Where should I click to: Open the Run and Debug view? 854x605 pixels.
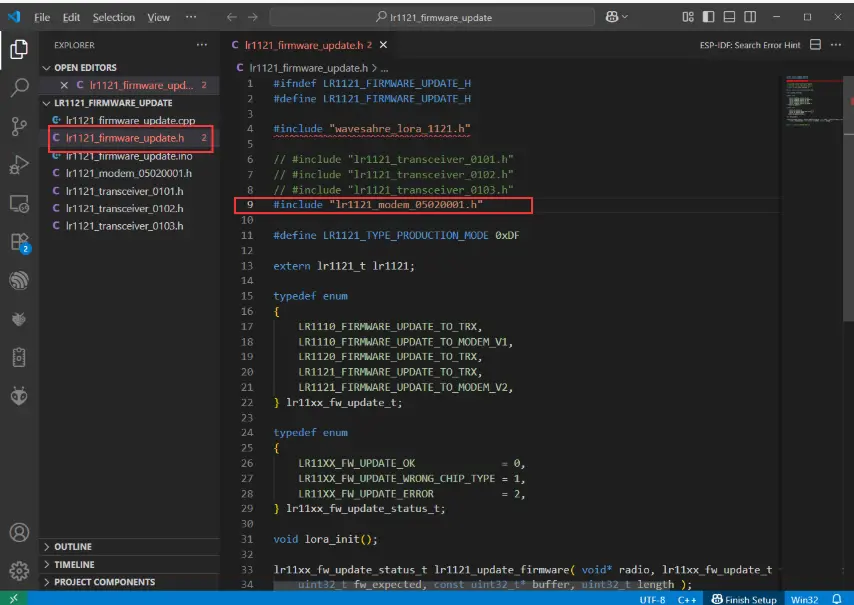18,165
